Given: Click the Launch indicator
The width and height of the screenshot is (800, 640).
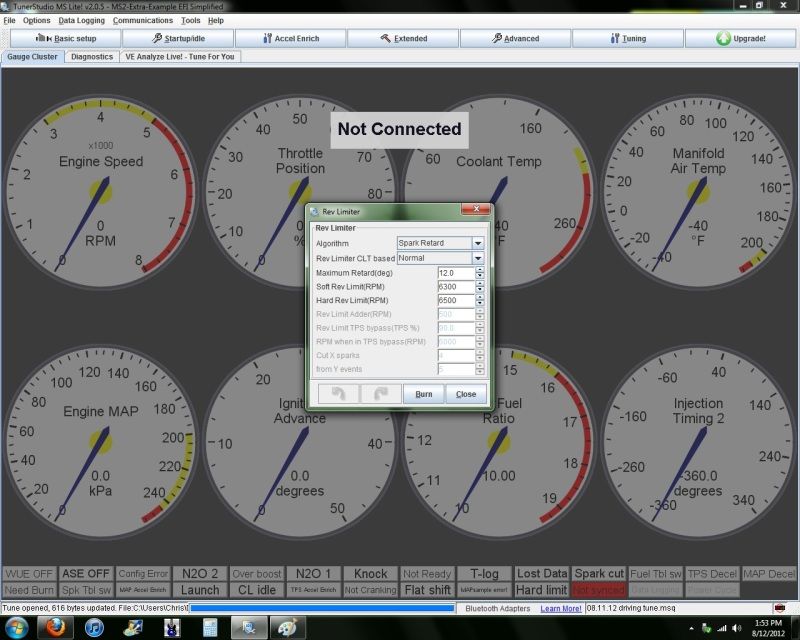Looking at the screenshot, I should (200, 590).
